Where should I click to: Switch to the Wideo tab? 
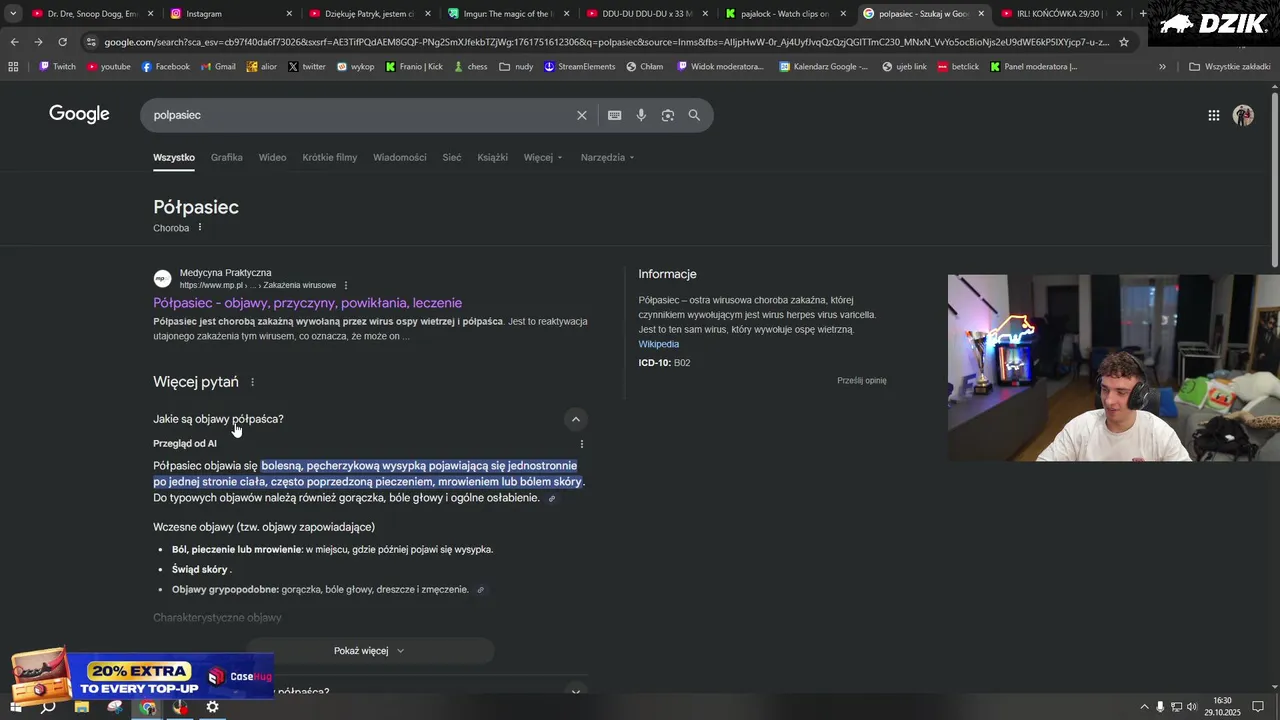pos(272,157)
